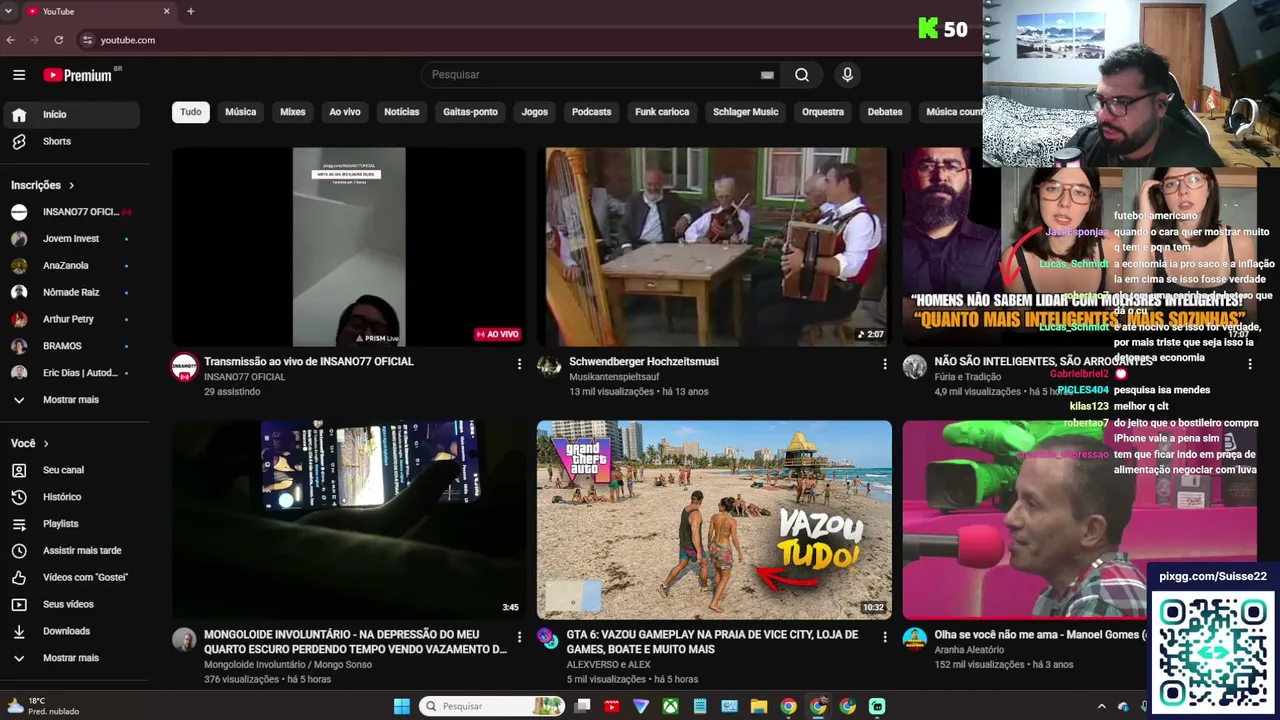The image size is (1280, 720).
Task: Select the Schlager Music filter chip
Action: (x=746, y=112)
